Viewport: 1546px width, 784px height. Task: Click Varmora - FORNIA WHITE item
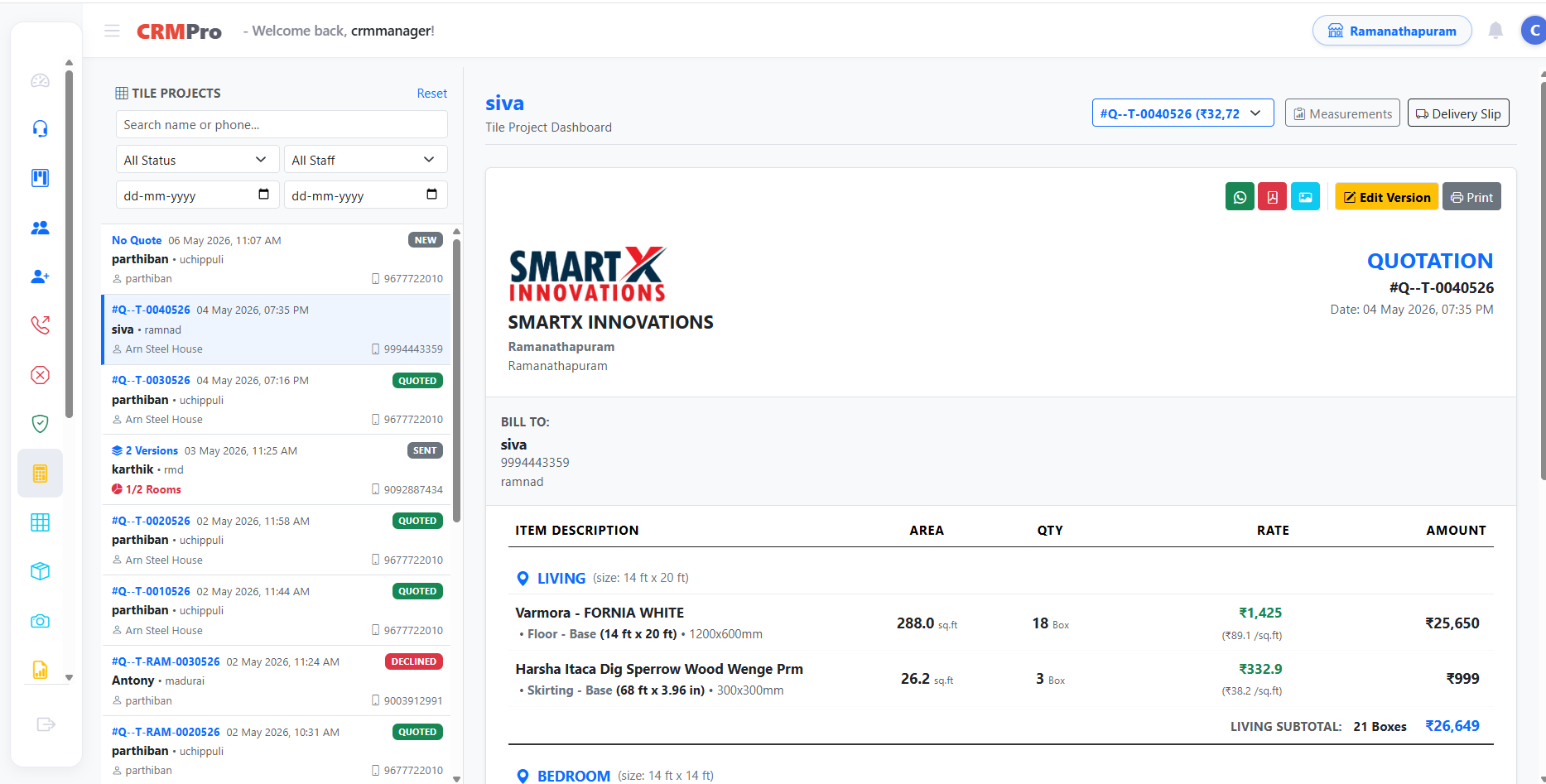point(600,613)
